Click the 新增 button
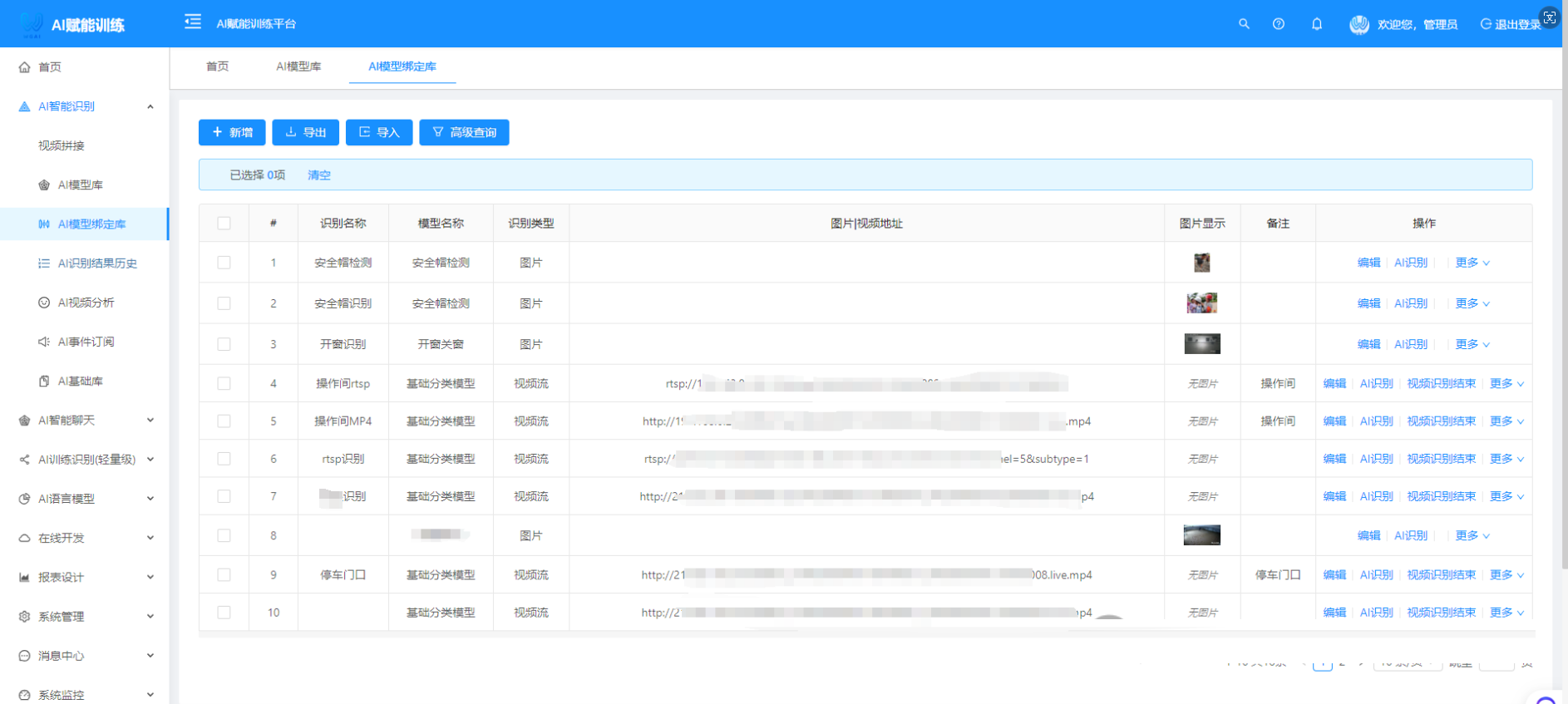 pyautogui.click(x=232, y=132)
